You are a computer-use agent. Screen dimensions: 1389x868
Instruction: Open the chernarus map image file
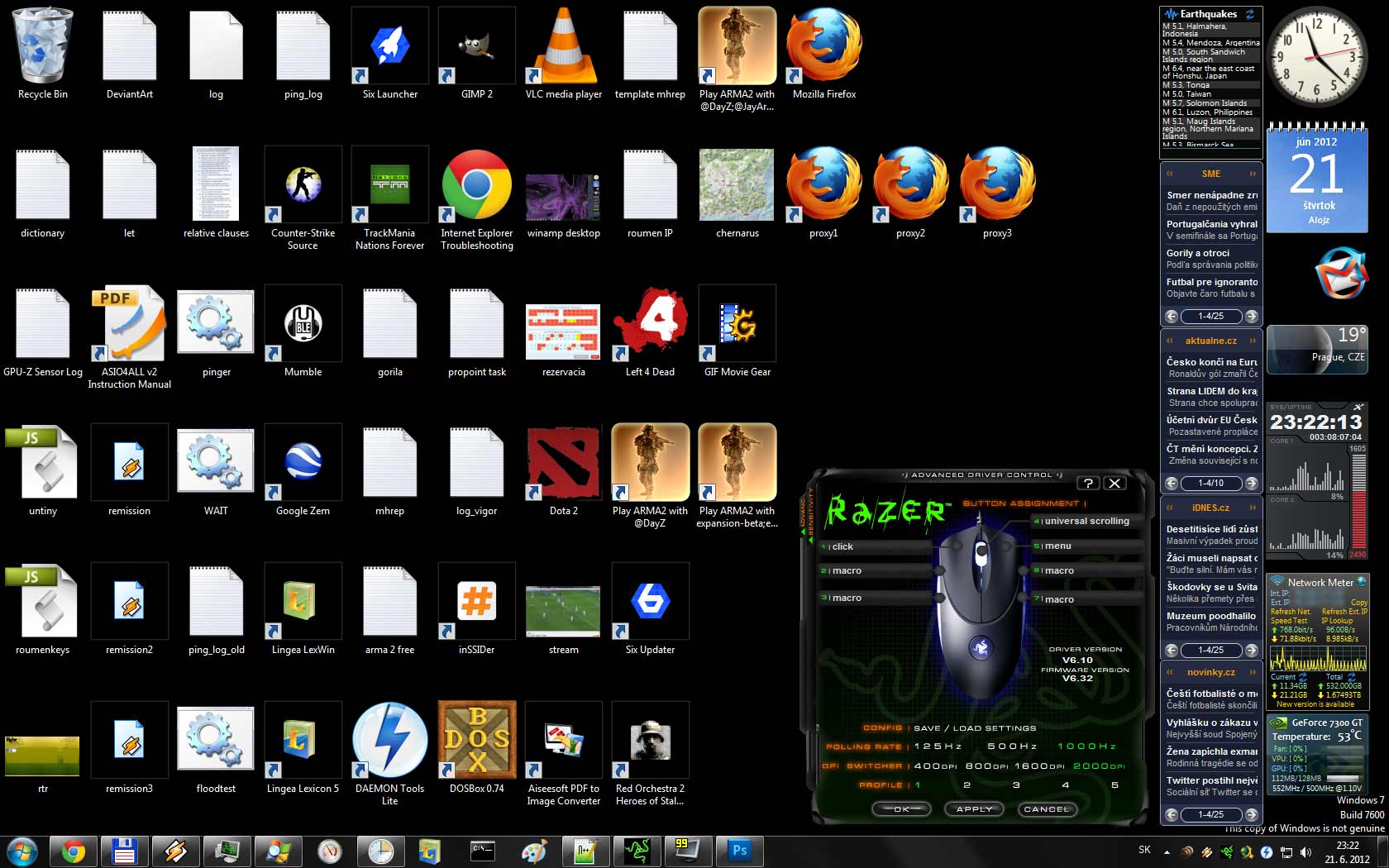click(737, 192)
